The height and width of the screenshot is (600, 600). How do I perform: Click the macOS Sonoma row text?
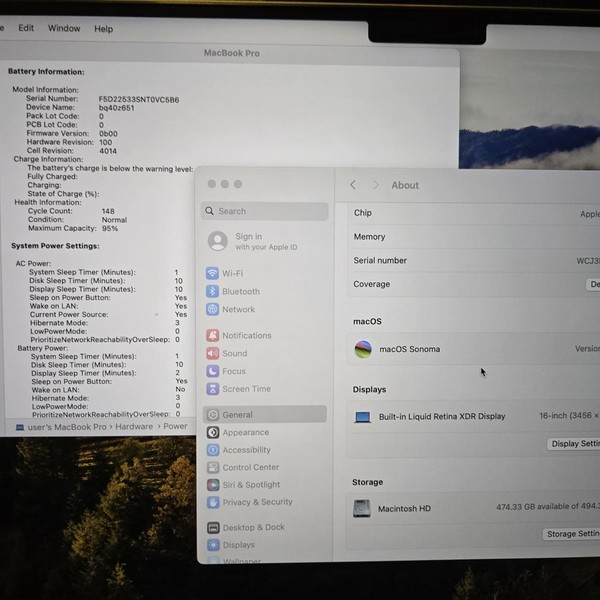tap(409, 349)
